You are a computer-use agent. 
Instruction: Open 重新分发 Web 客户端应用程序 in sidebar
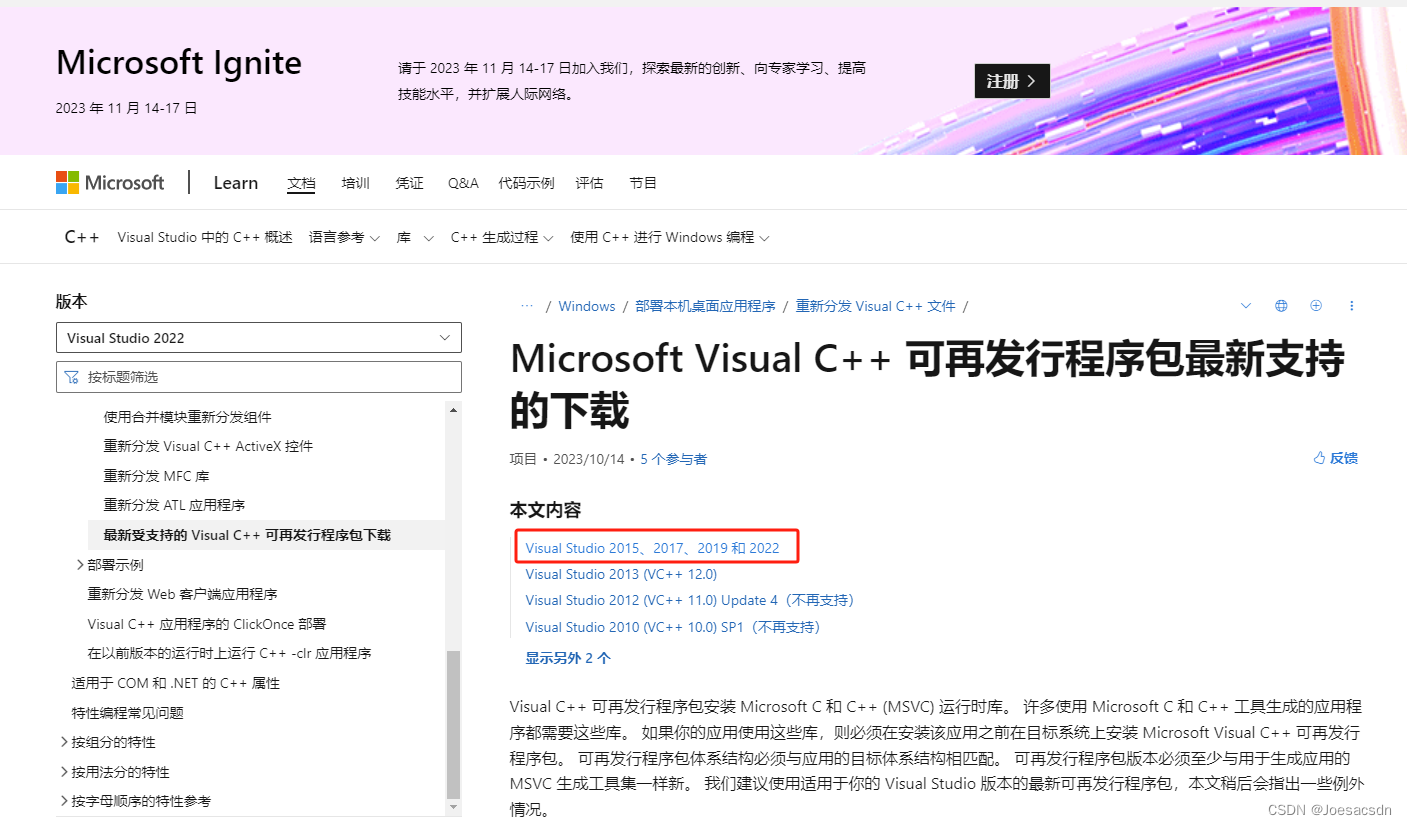(x=182, y=594)
